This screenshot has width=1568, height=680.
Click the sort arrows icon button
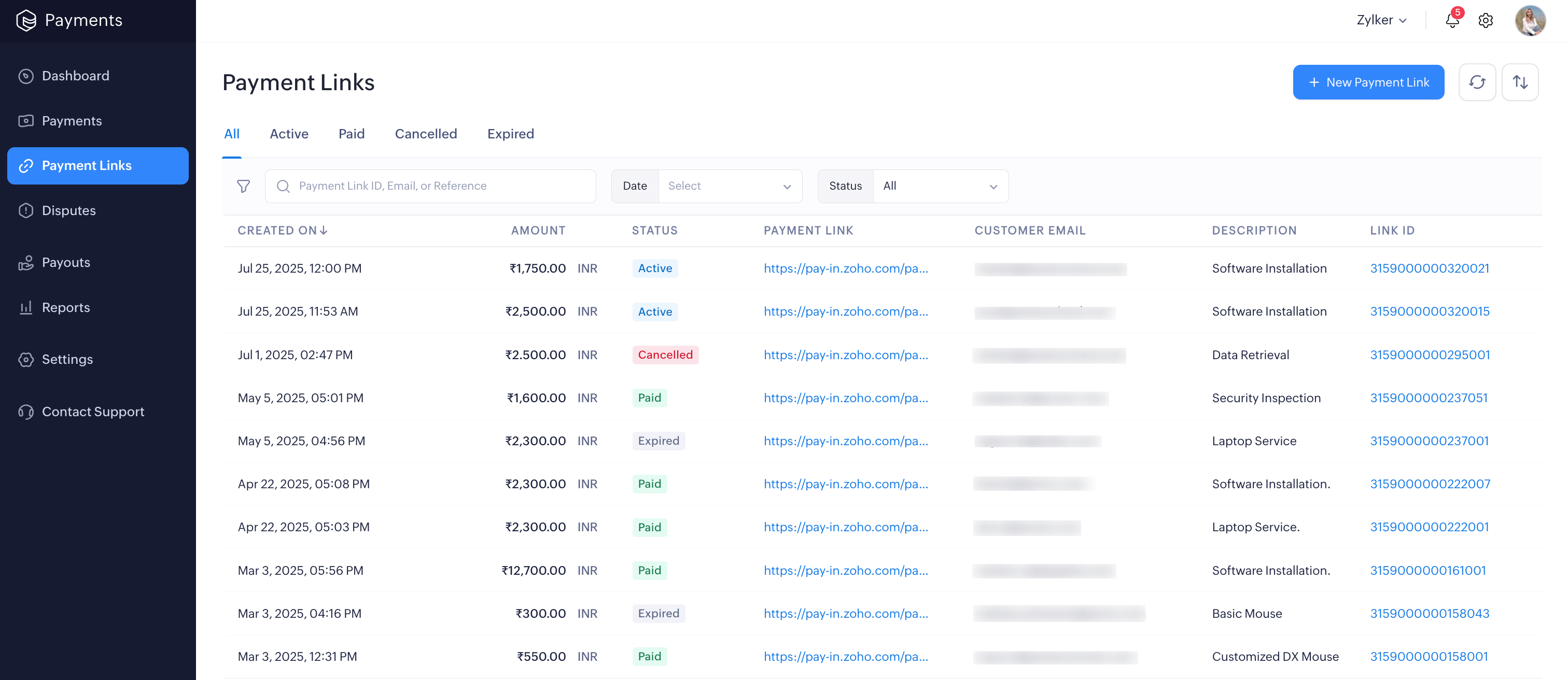coord(1520,82)
